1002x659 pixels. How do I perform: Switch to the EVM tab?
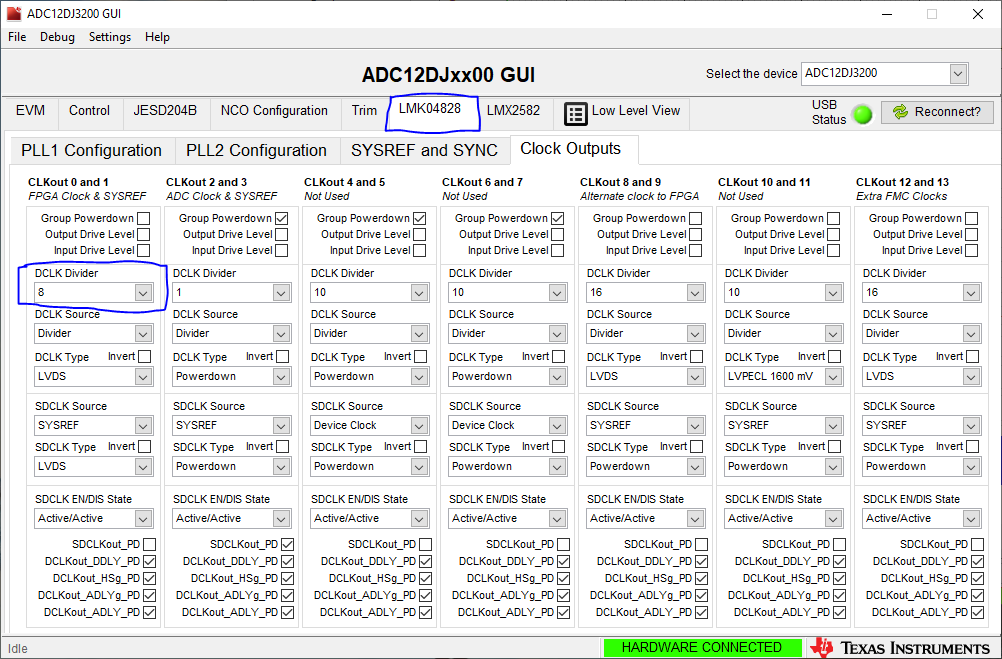[31, 111]
